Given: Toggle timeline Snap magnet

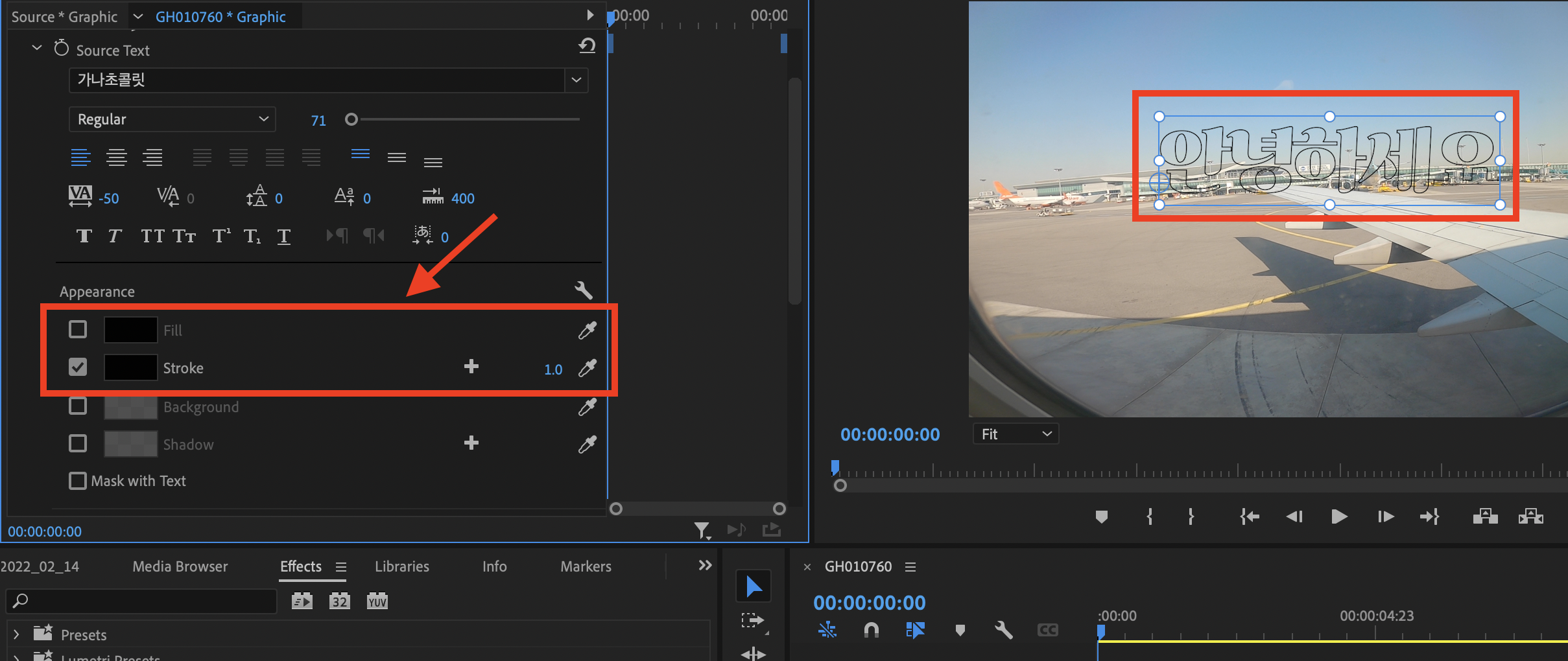Looking at the screenshot, I should [x=872, y=630].
